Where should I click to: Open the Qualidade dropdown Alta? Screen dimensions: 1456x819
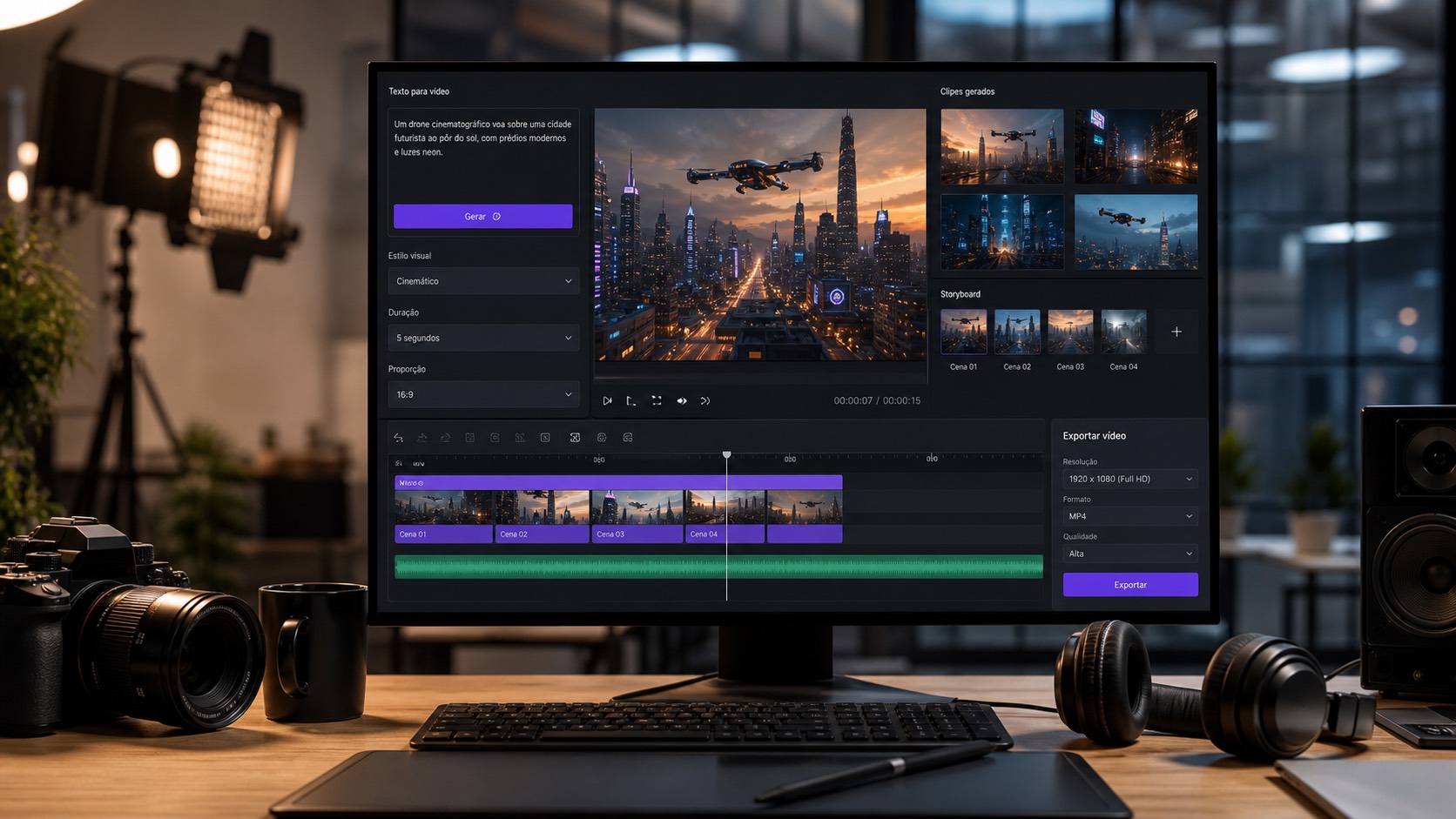[1130, 554]
